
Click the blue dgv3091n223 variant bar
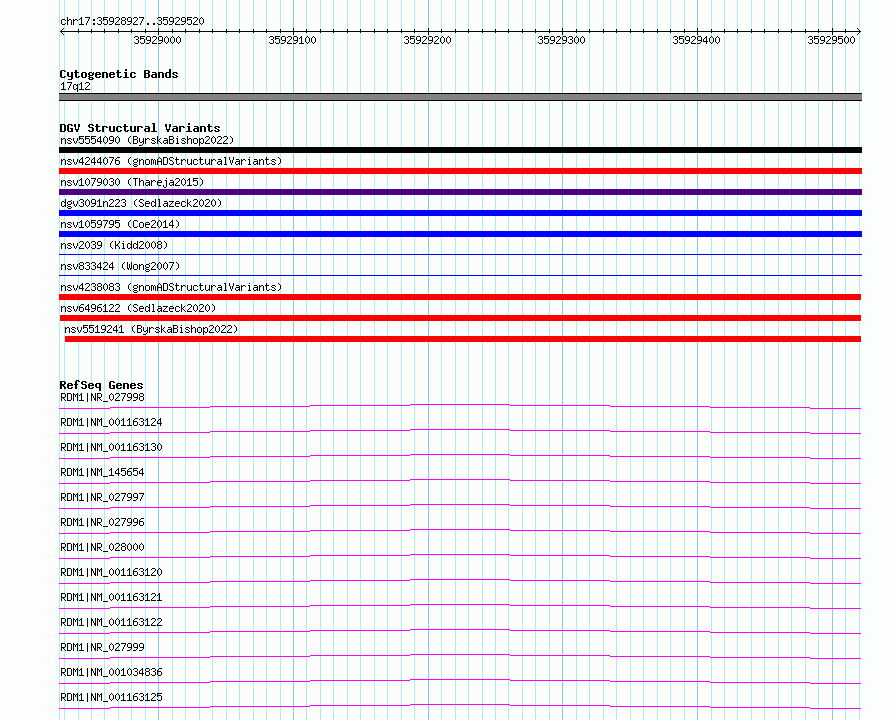click(460, 213)
